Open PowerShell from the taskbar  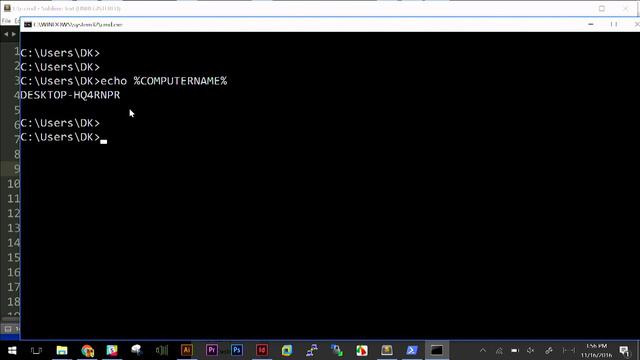coord(412,350)
